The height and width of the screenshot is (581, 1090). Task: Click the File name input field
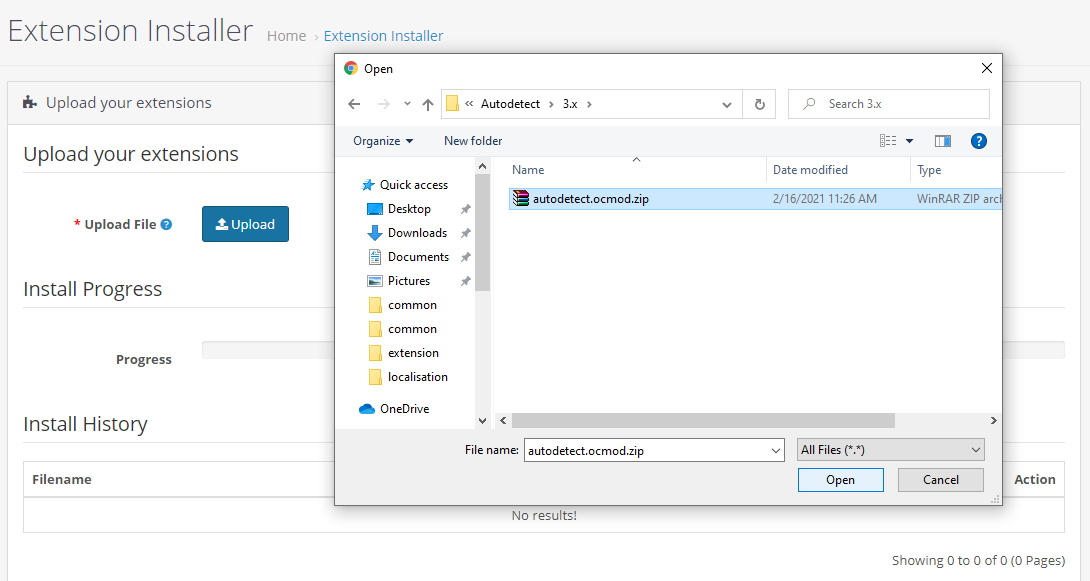(x=646, y=450)
